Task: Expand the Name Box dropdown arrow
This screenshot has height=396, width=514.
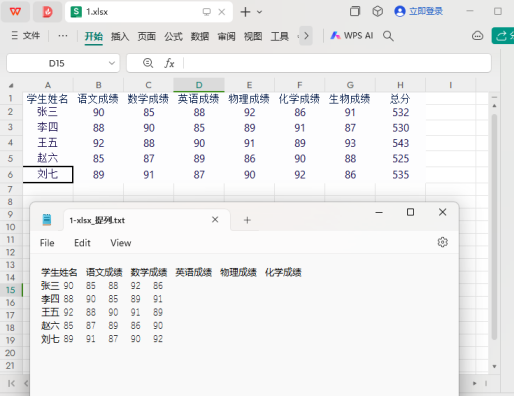Action: (x=112, y=63)
